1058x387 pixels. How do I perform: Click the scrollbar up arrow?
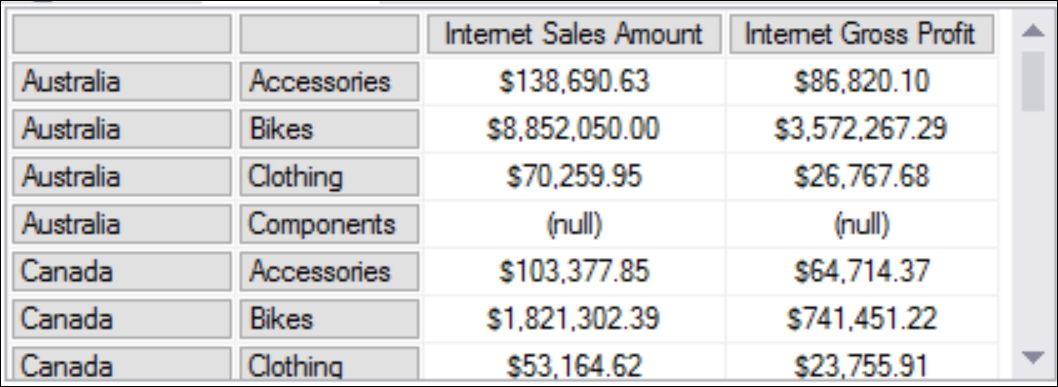[x=1032, y=30]
